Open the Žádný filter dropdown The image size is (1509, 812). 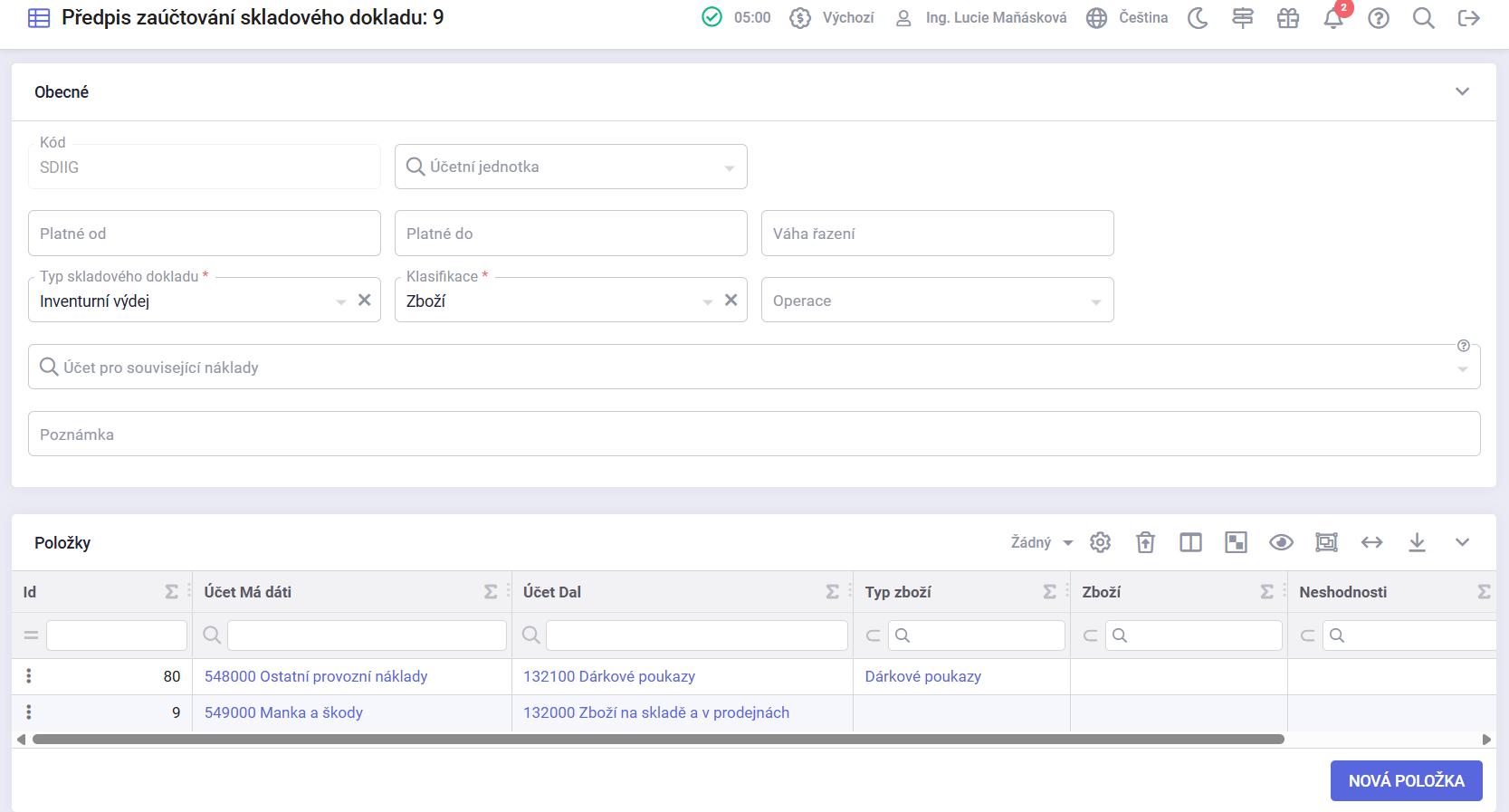click(x=1041, y=542)
